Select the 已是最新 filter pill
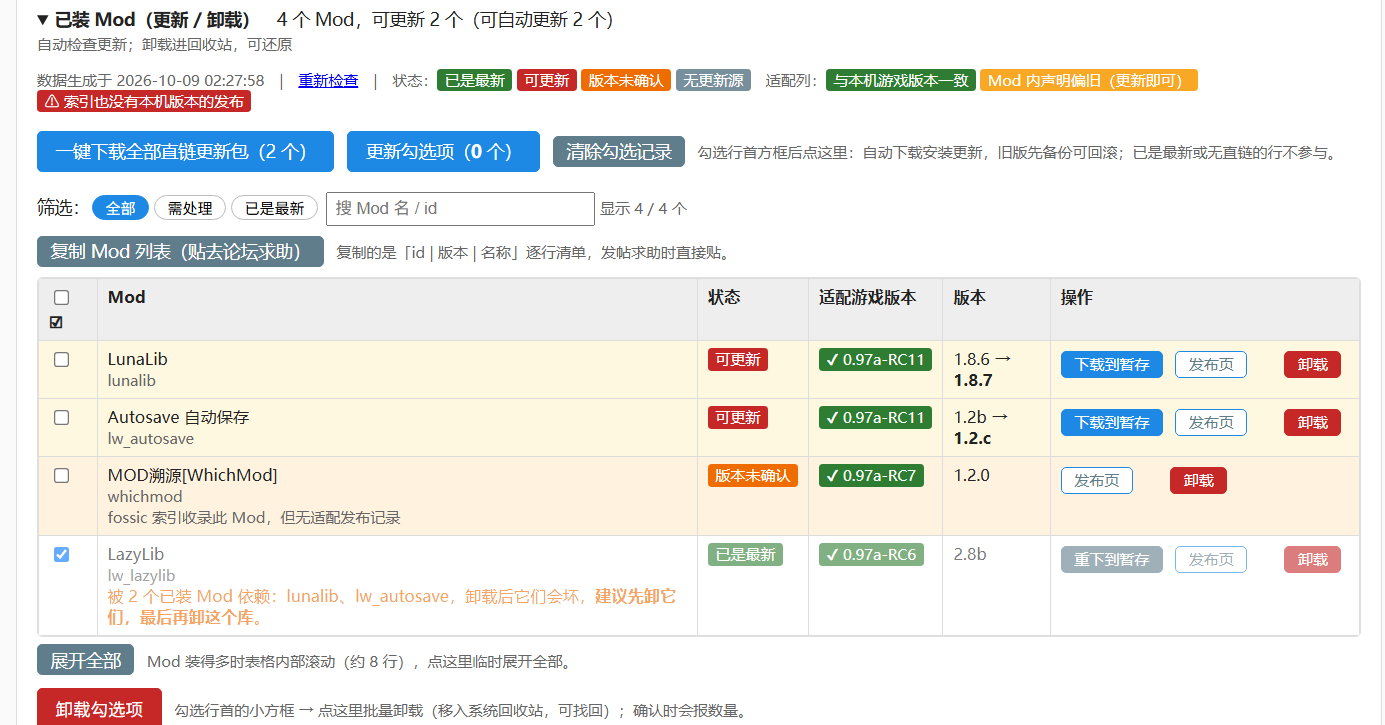The width and height of the screenshot is (1385, 725). (x=274, y=208)
